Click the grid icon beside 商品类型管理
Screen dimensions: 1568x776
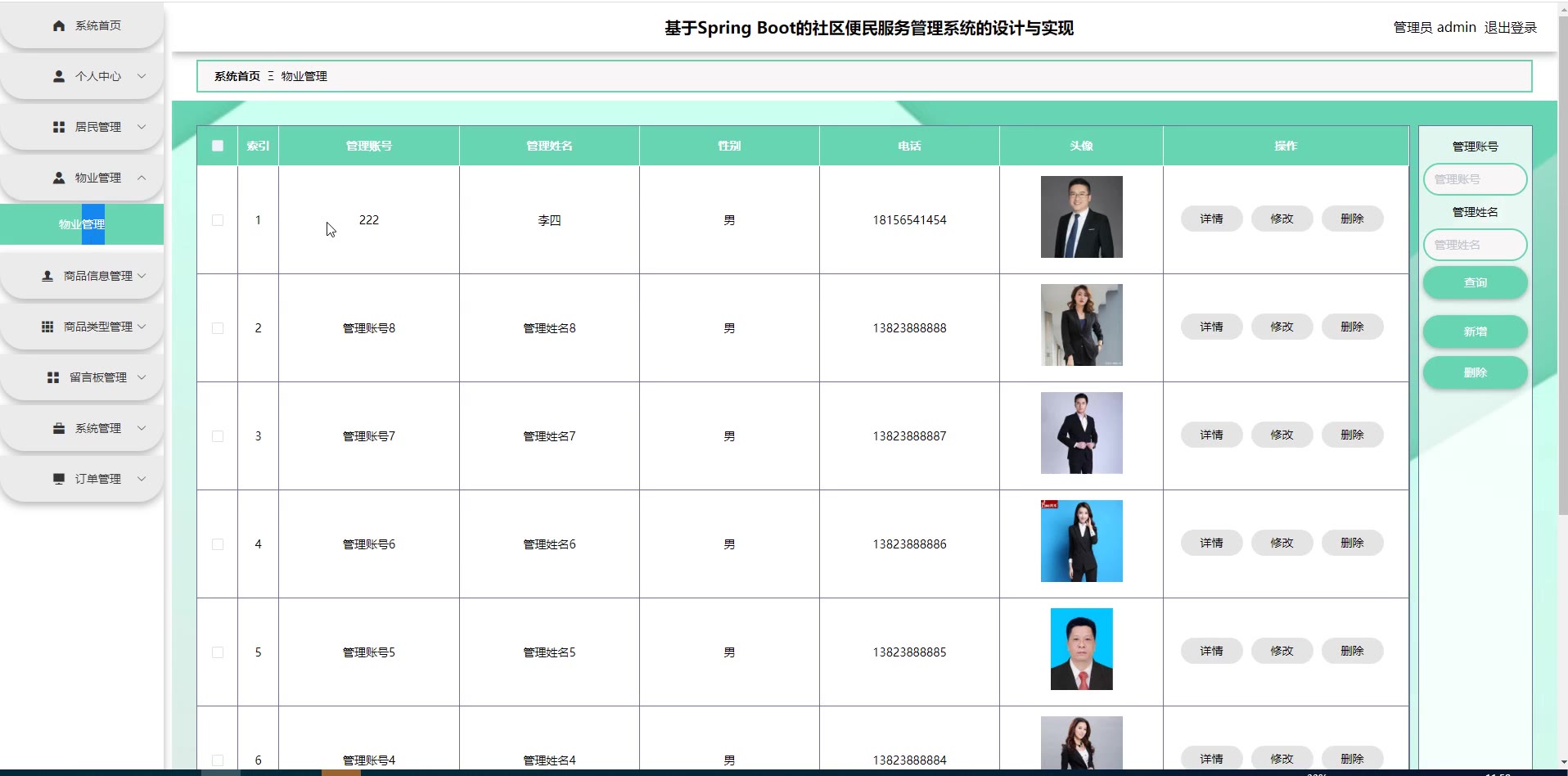click(47, 327)
